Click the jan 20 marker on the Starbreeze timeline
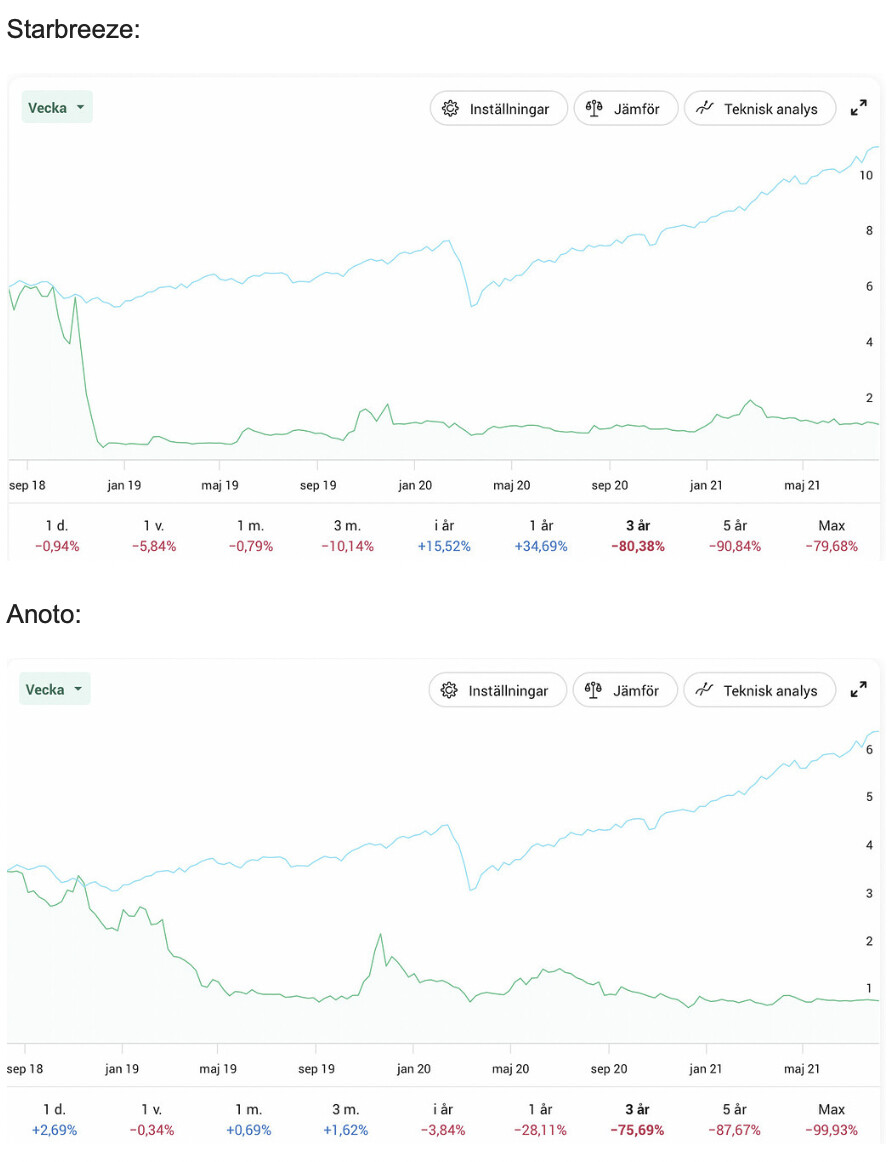The width and height of the screenshot is (896, 1162). coord(415,485)
